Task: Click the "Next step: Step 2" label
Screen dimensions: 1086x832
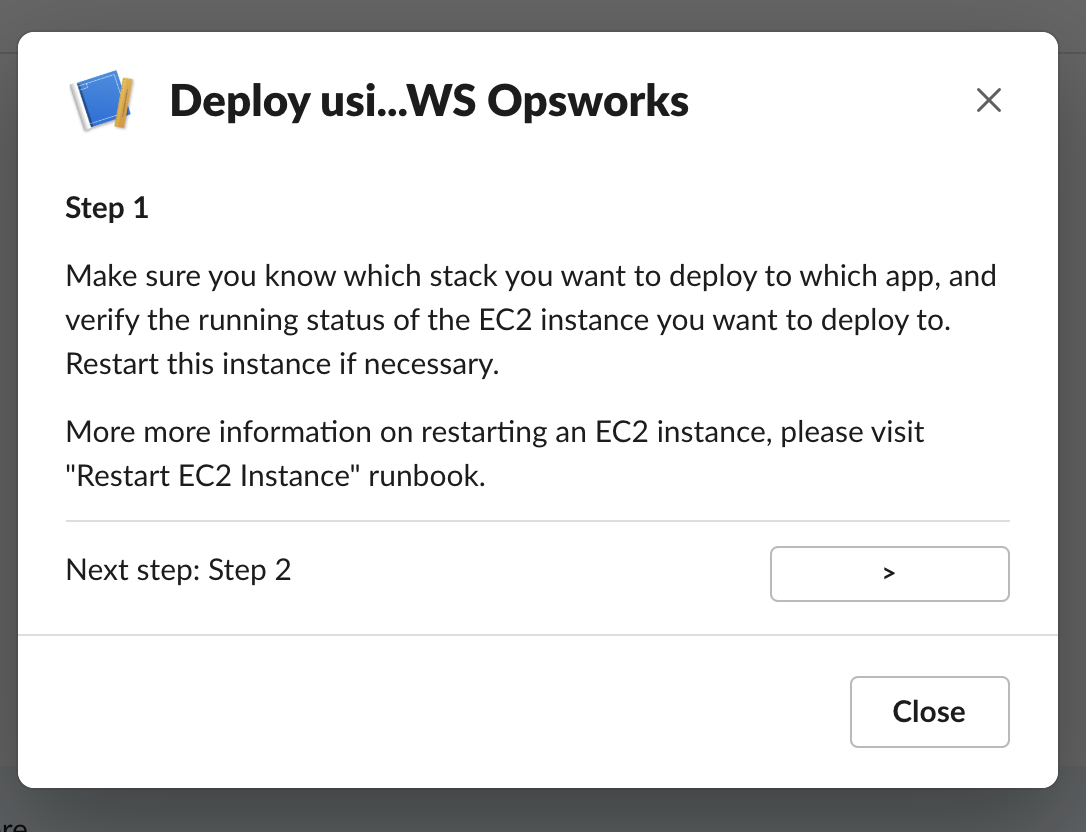Action: (x=178, y=570)
